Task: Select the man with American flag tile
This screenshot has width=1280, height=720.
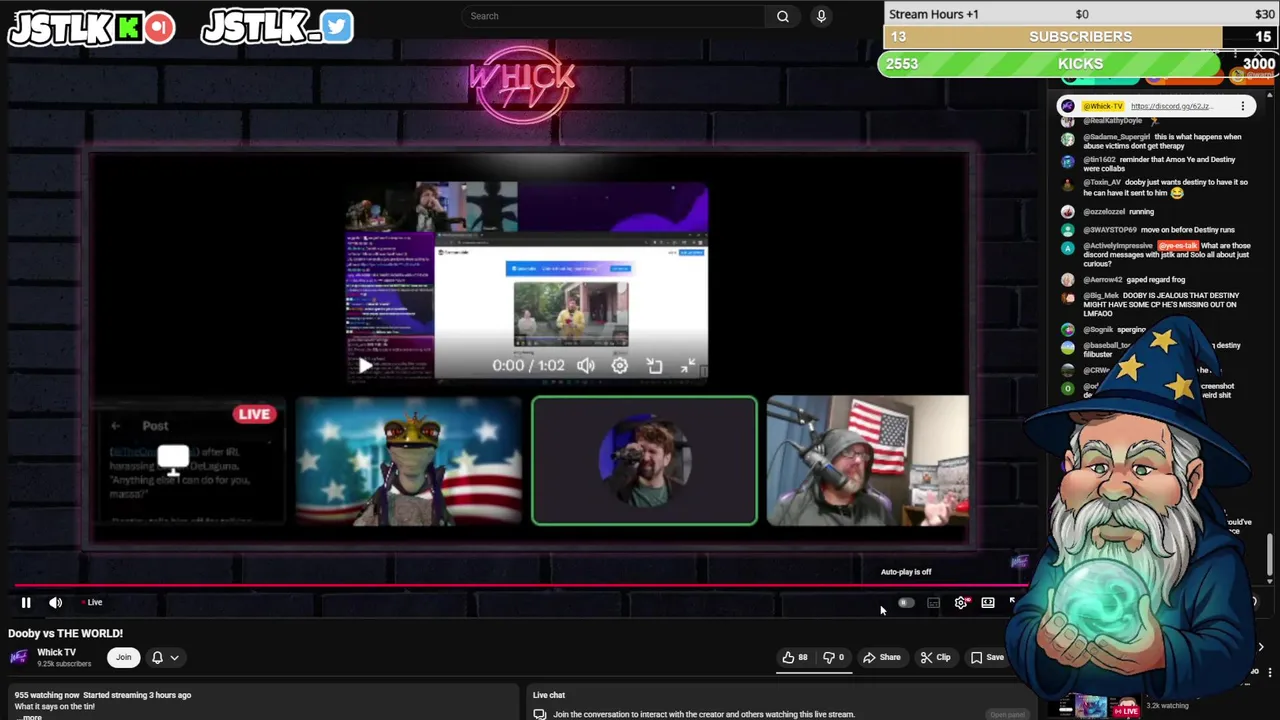Action: pyautogui.click(x=867, y=461)
